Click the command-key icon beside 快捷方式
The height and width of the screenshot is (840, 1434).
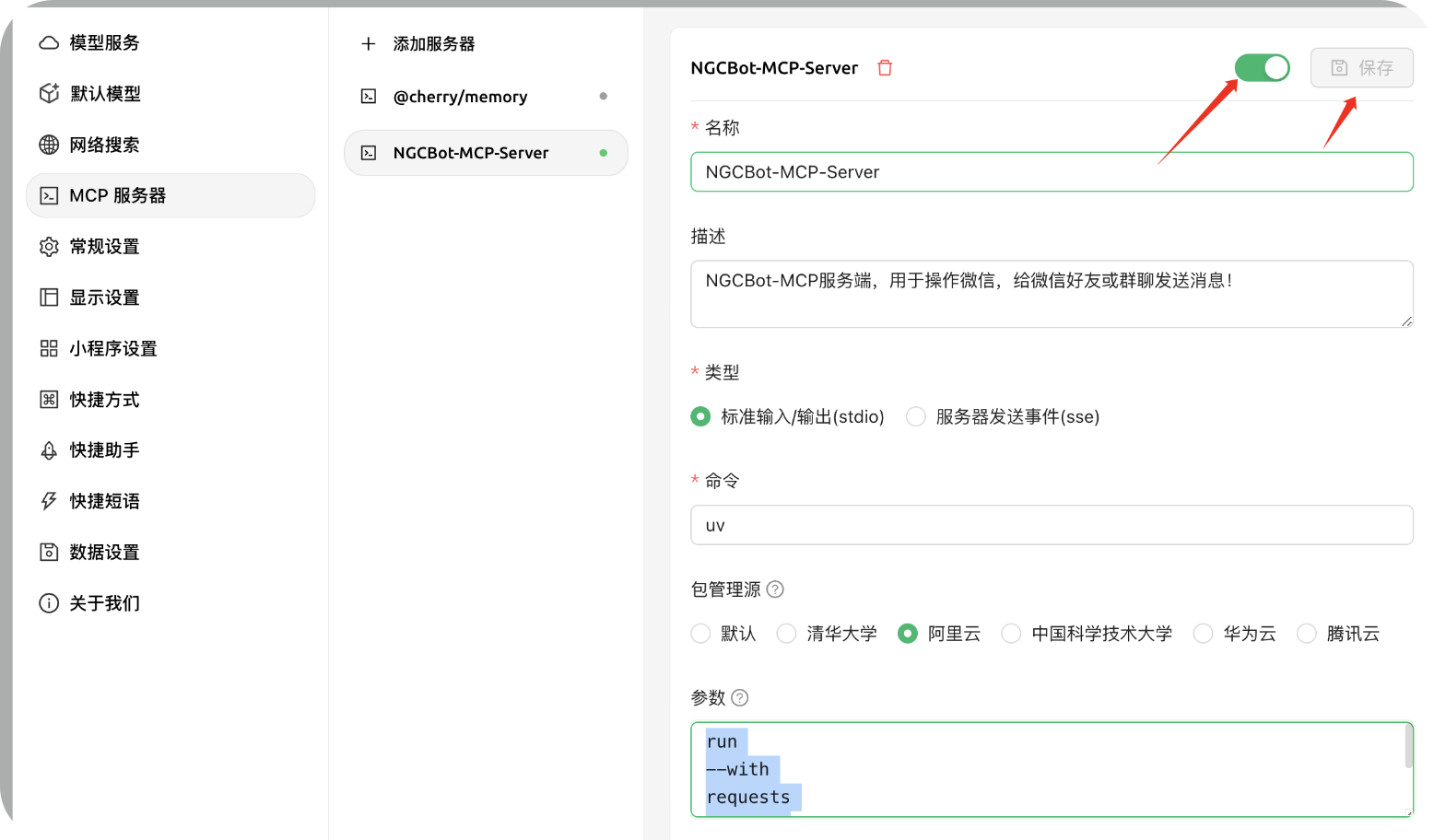[49, 399]
